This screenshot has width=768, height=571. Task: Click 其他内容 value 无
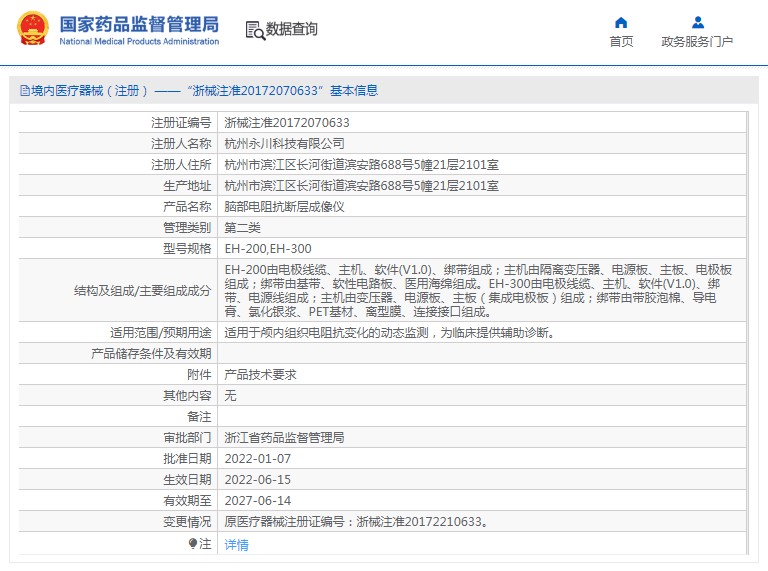(x=230, y=396)
